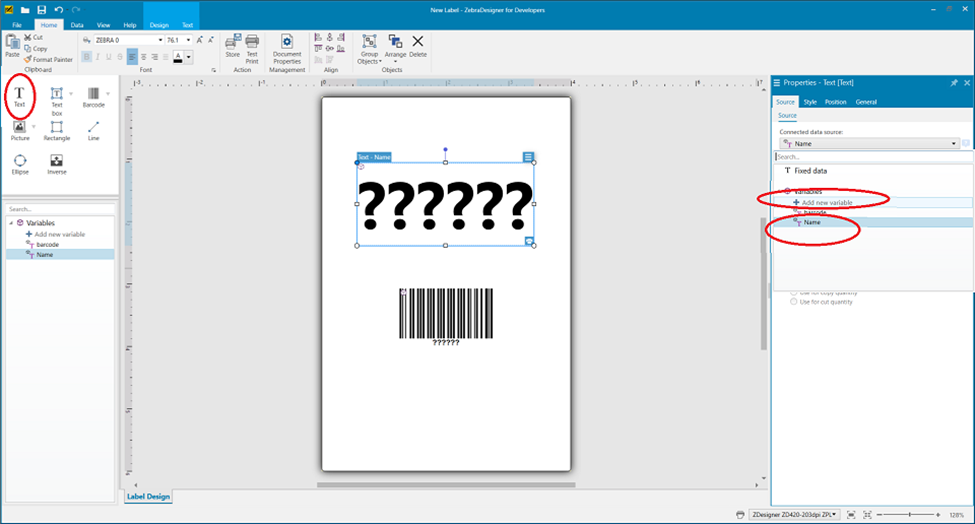Decrease font size with the shrink icon
The image size is (975, 524).
(211, 40)
